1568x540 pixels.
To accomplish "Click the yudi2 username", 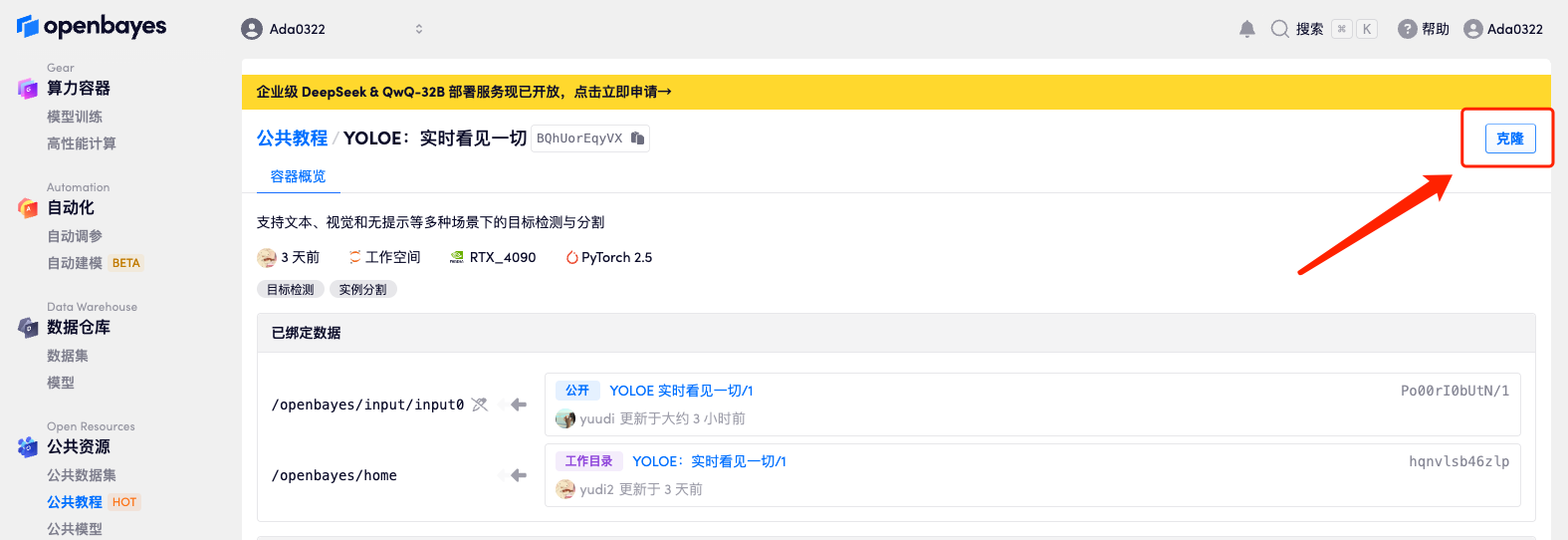I will [596, 489].
